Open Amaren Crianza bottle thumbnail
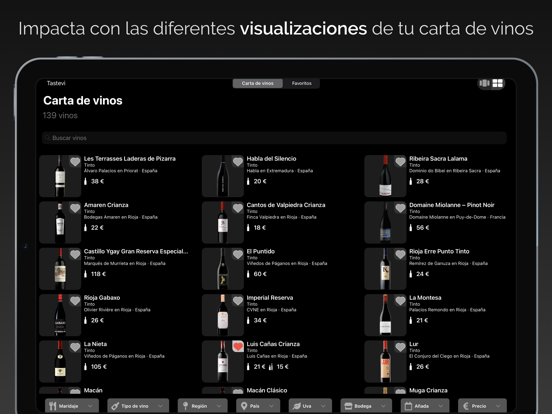 [x=60, y=222]
